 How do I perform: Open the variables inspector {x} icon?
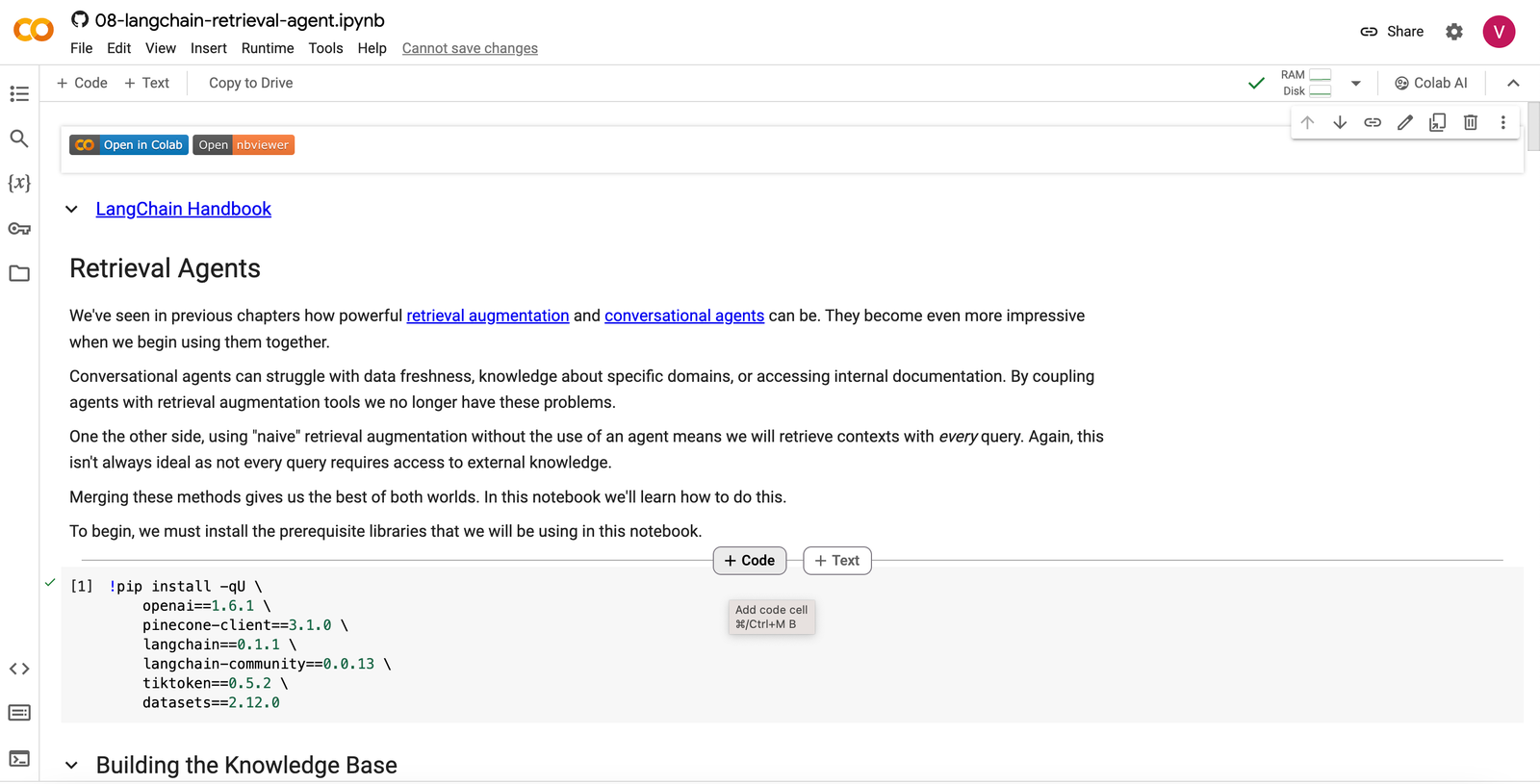pyautogui.click(x=19, y=183)
